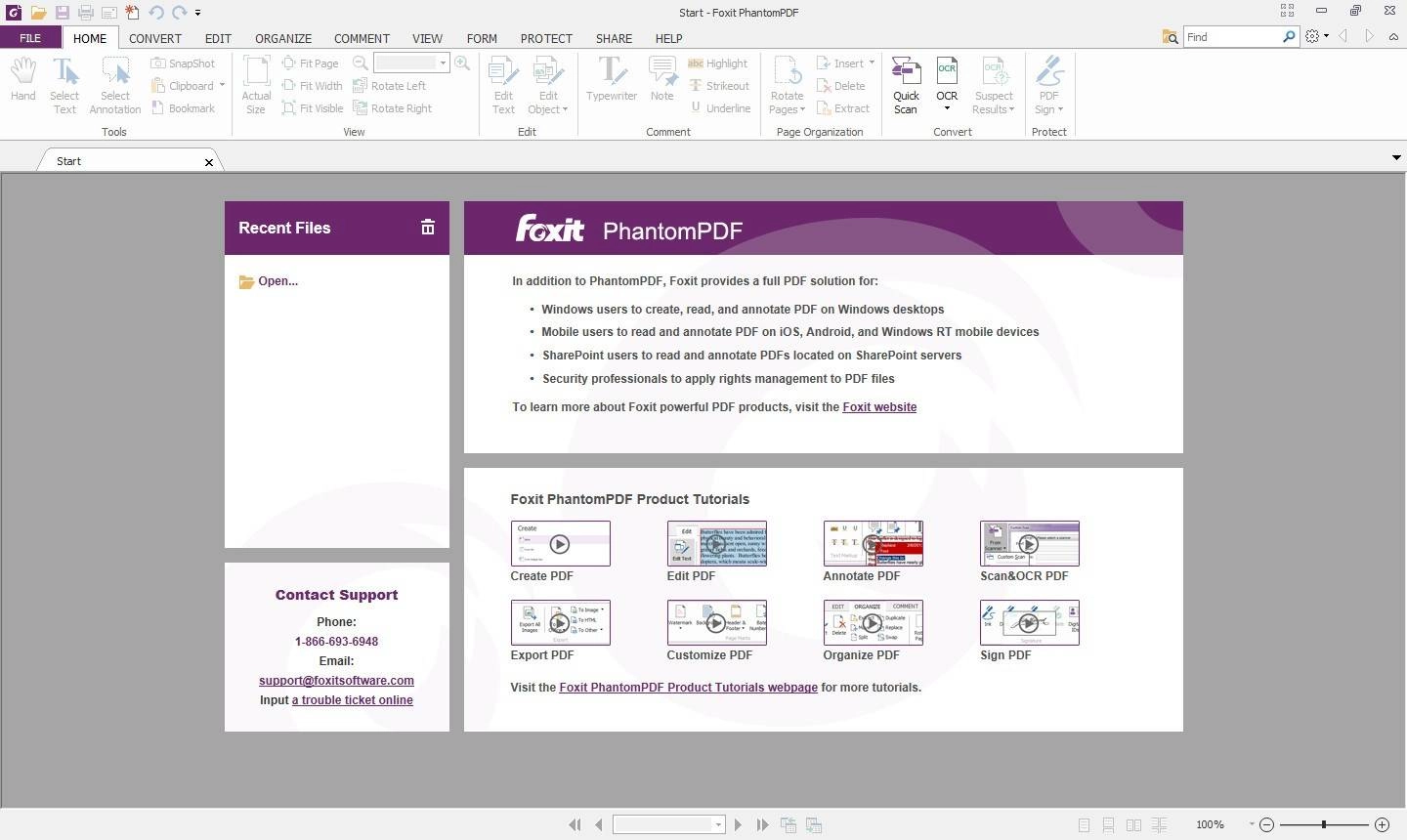Choose the Strikeout tool
The image size is (1407, 840).
[x=719, y=86]
